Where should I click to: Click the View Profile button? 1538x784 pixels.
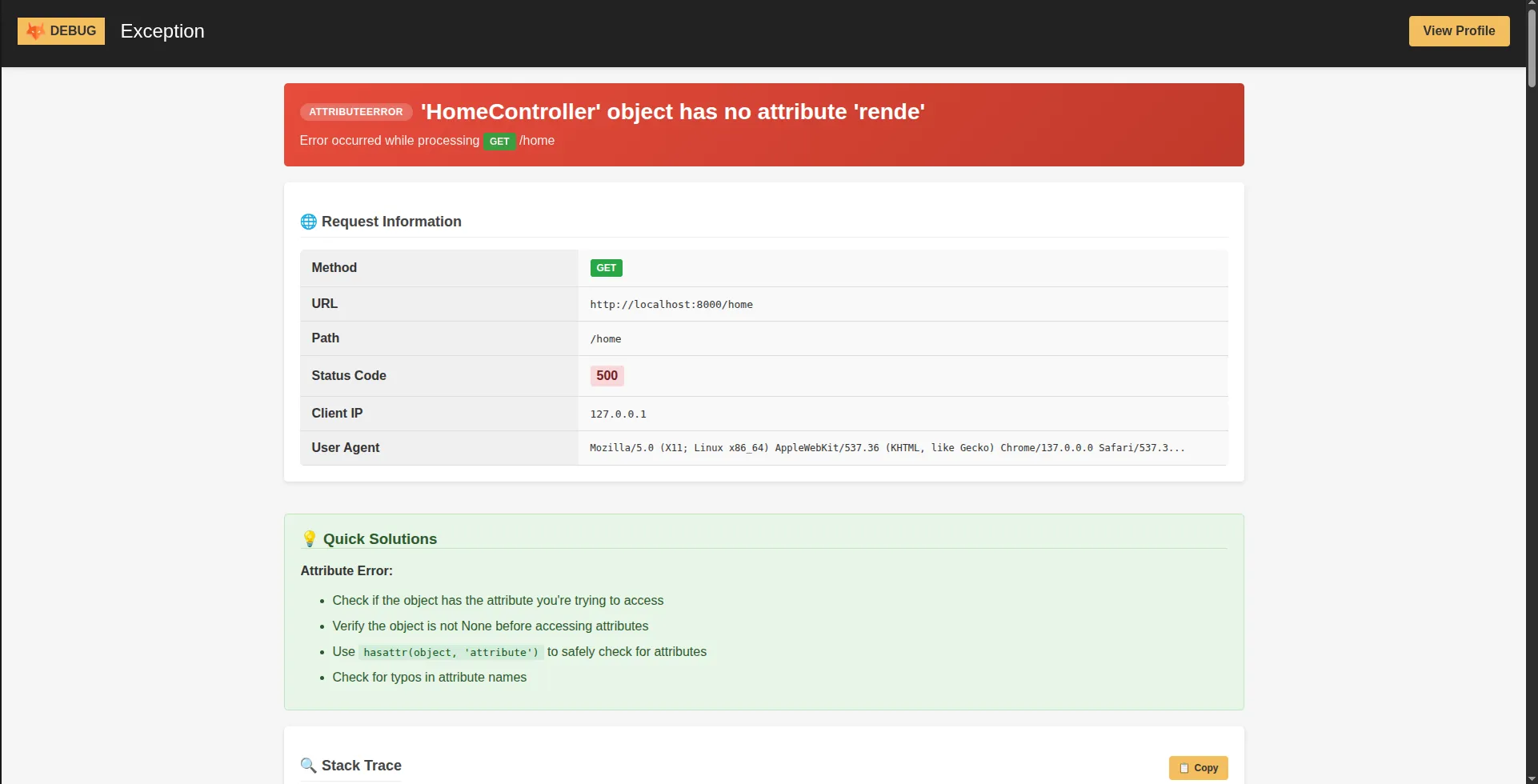click(x=1459, y=31)
